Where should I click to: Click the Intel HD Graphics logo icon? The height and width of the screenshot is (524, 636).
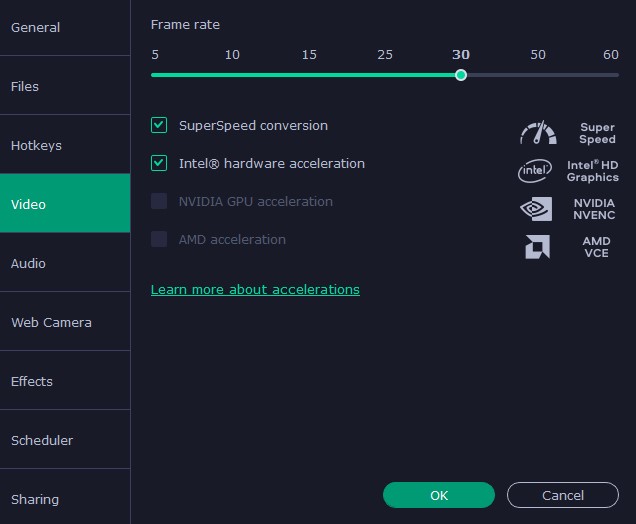(535, 171)
